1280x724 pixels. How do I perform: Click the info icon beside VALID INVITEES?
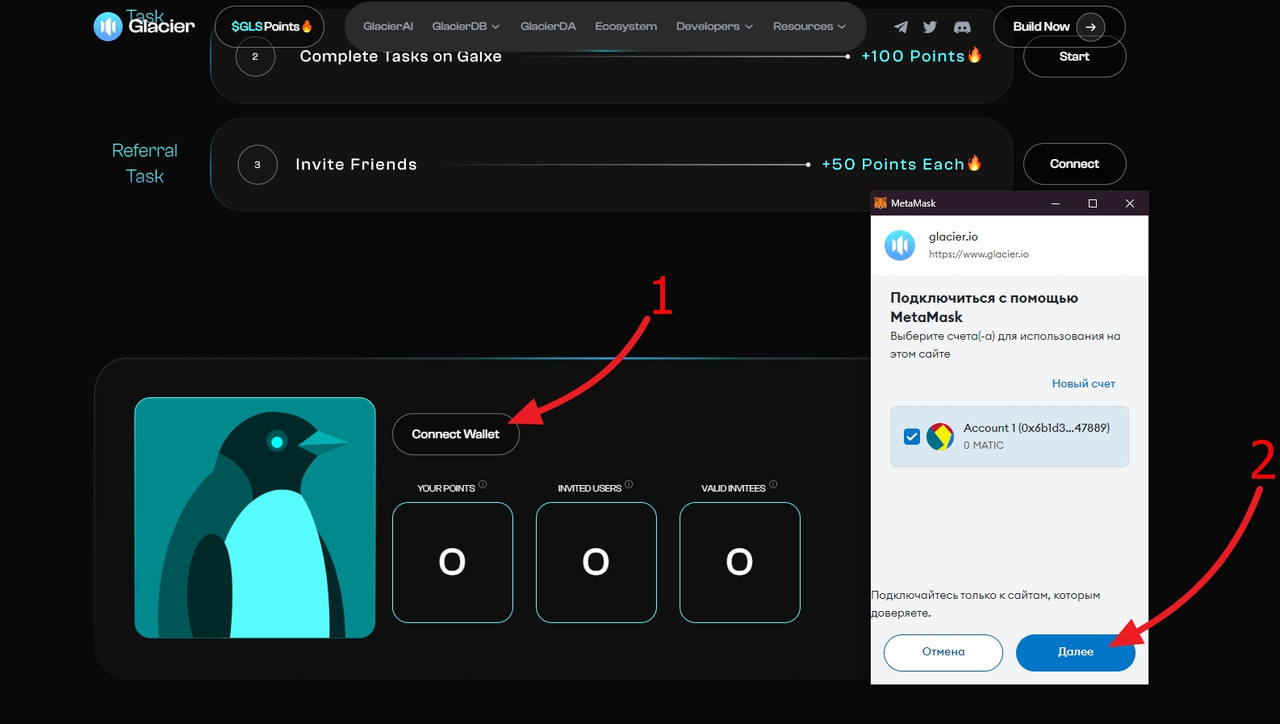tap(773, 485)
